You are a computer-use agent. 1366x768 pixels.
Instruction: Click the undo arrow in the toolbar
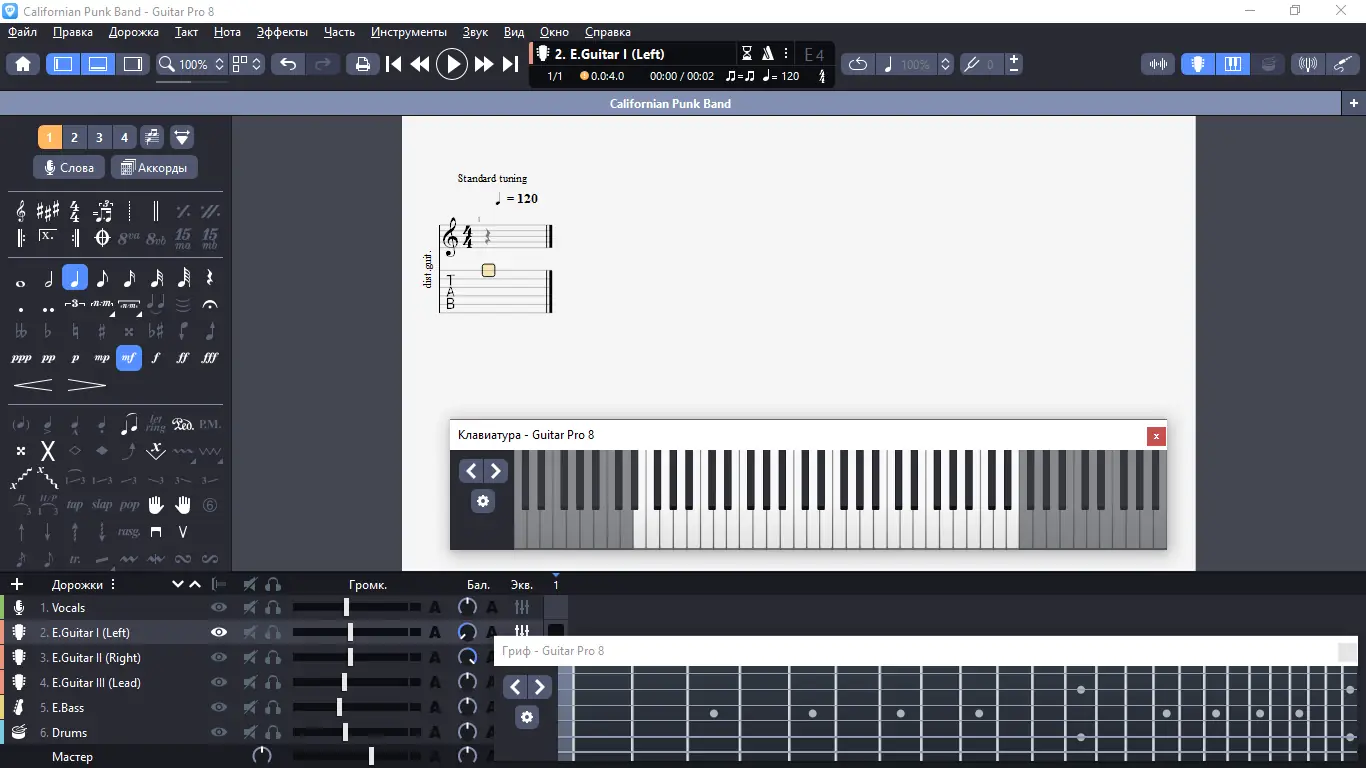[x=288, y=64]
